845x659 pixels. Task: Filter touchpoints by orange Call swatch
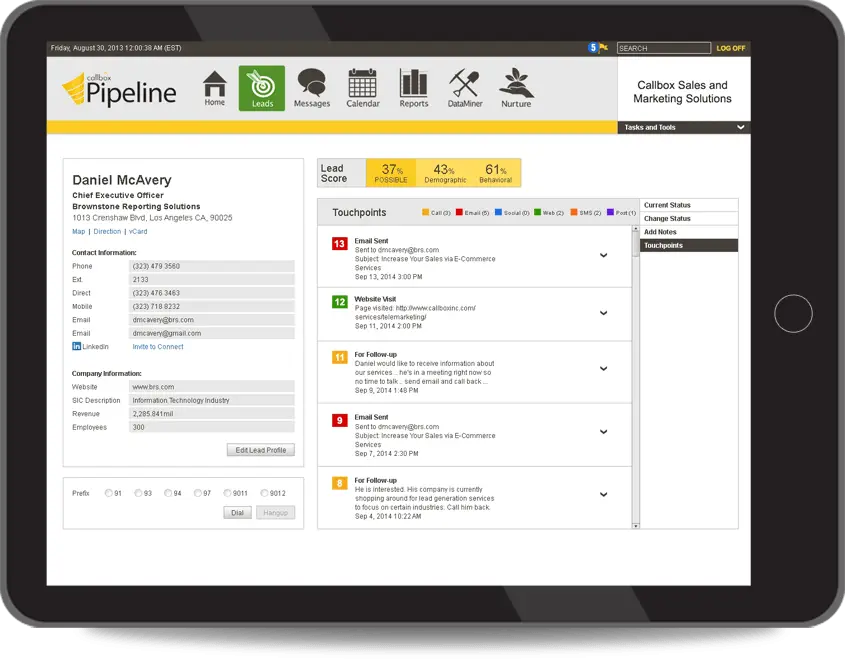pyautogui.click(x=425, y=212)
